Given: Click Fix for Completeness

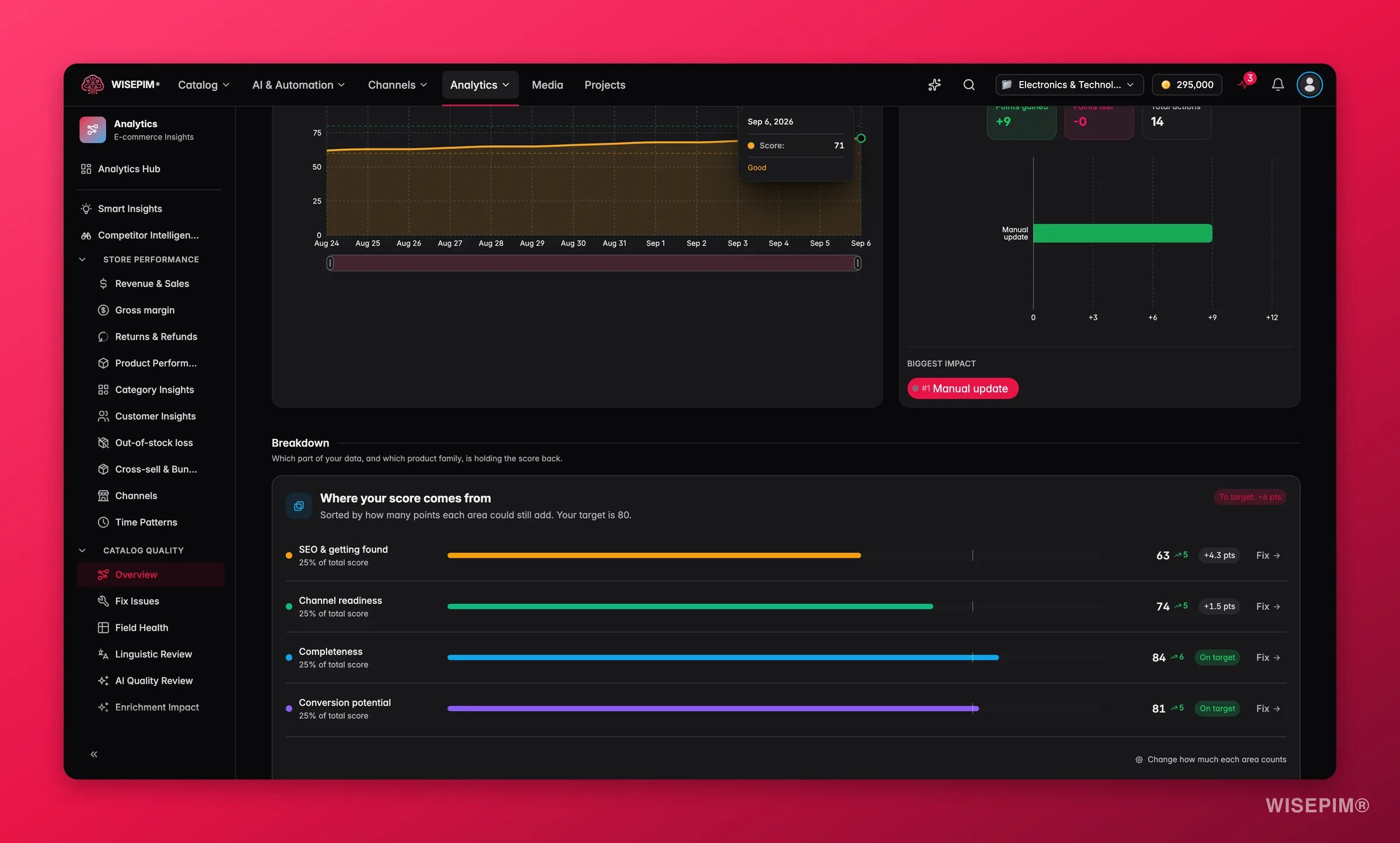Looking at the screenshot, I should coord(1268,657).
